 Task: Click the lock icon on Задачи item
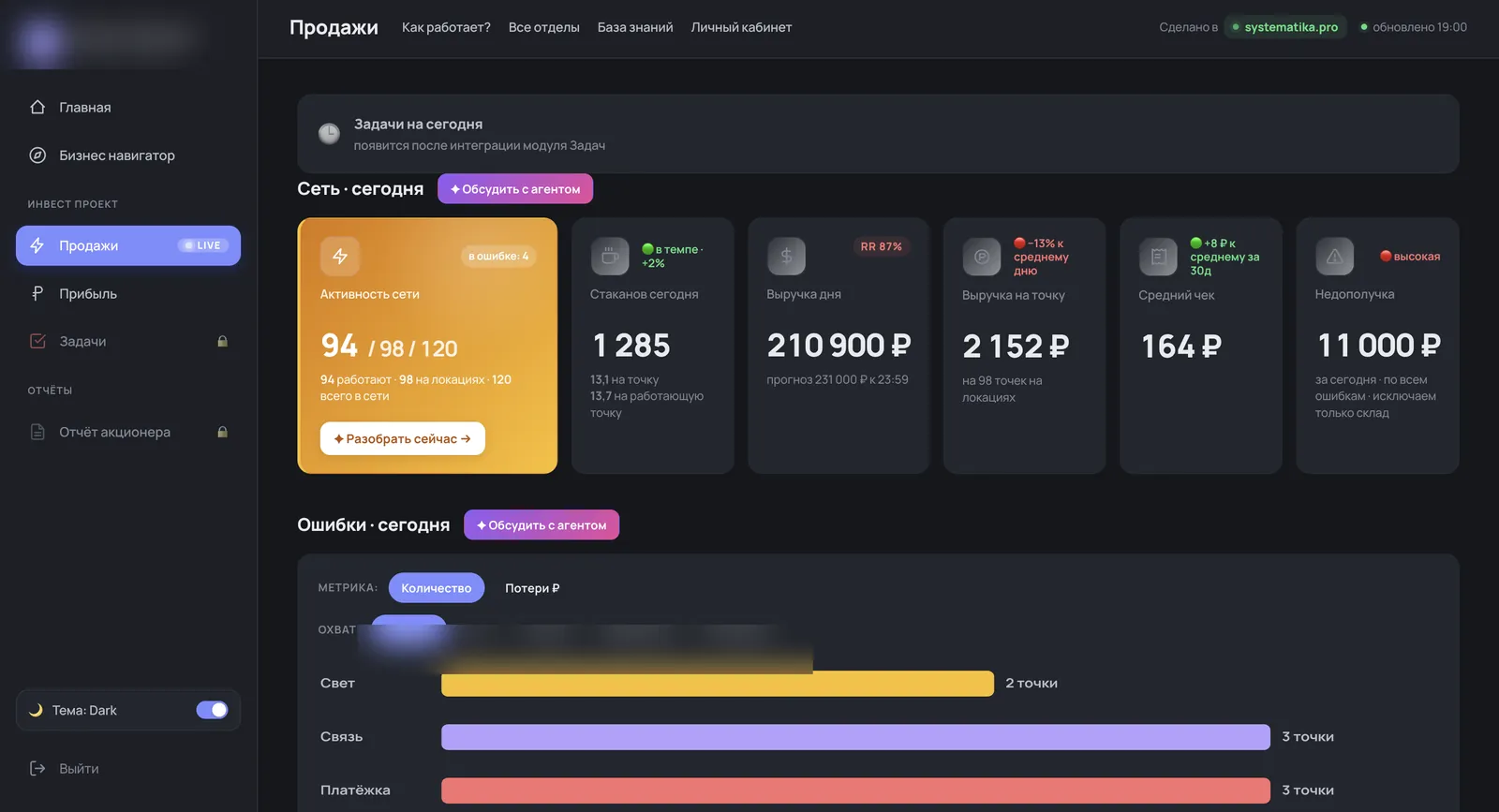click(x=222, y=342)
